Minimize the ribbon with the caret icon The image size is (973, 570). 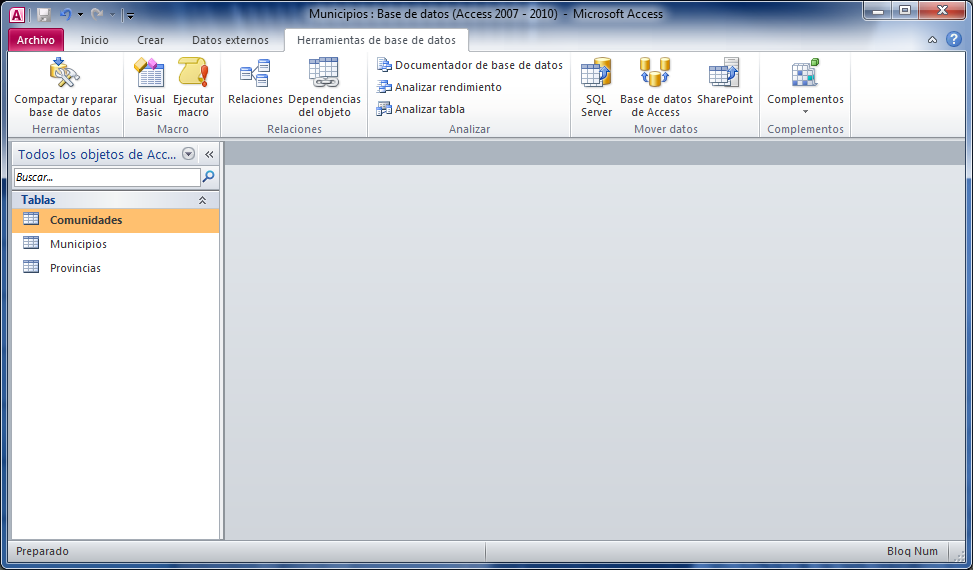coord(932,40)
